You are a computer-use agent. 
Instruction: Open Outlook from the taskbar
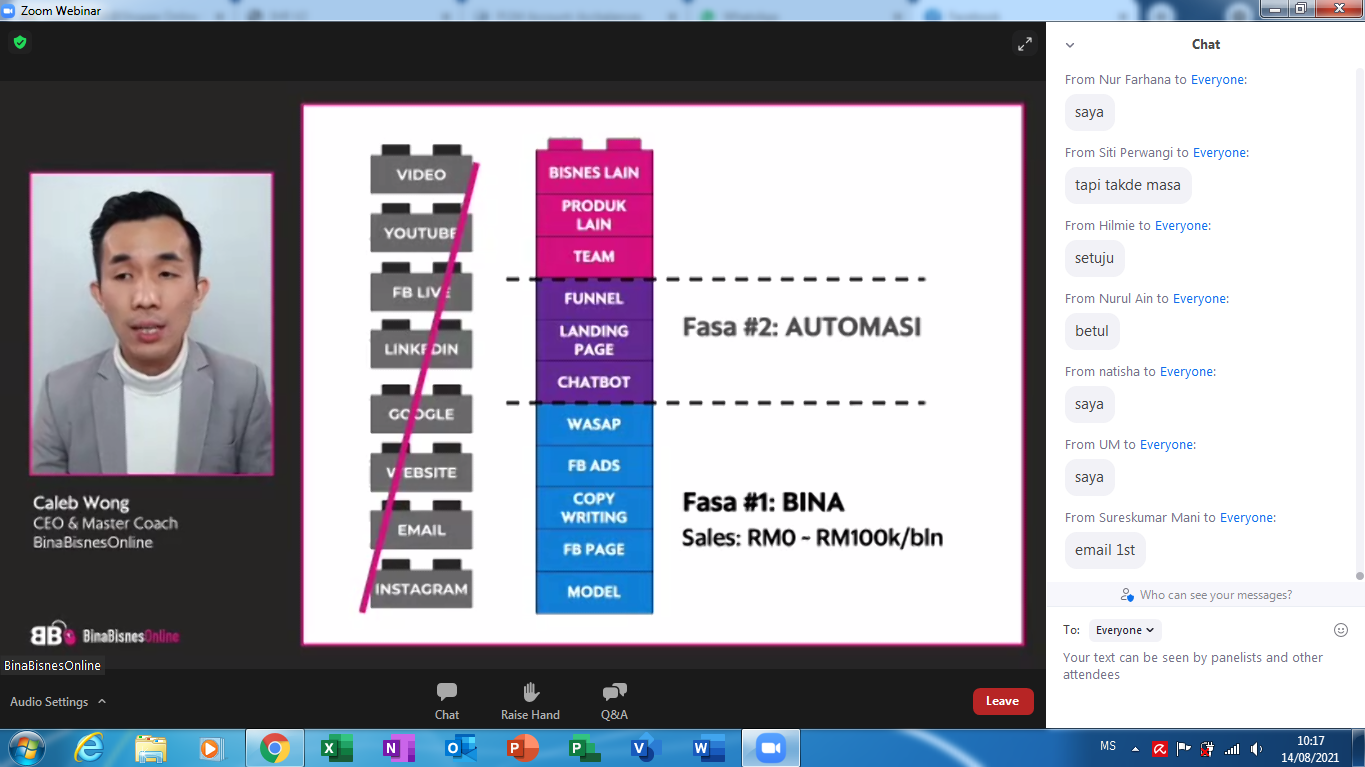pyautogui.click(x=460, y=748)
